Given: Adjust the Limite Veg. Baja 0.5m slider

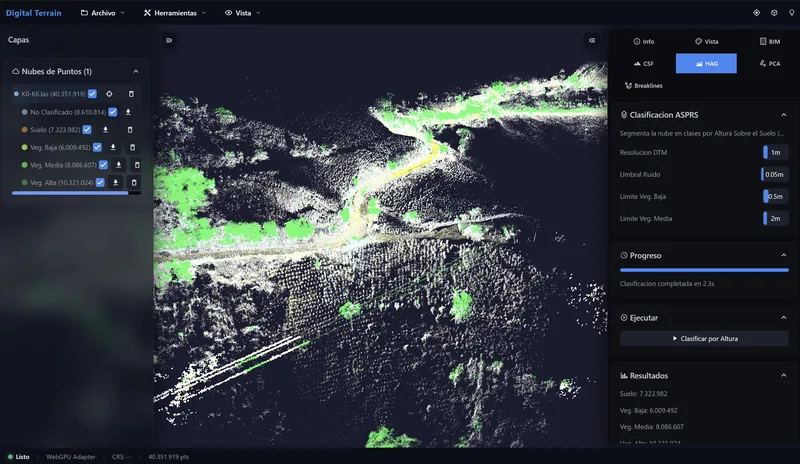Looking at the screenshot, I should 776,196.
